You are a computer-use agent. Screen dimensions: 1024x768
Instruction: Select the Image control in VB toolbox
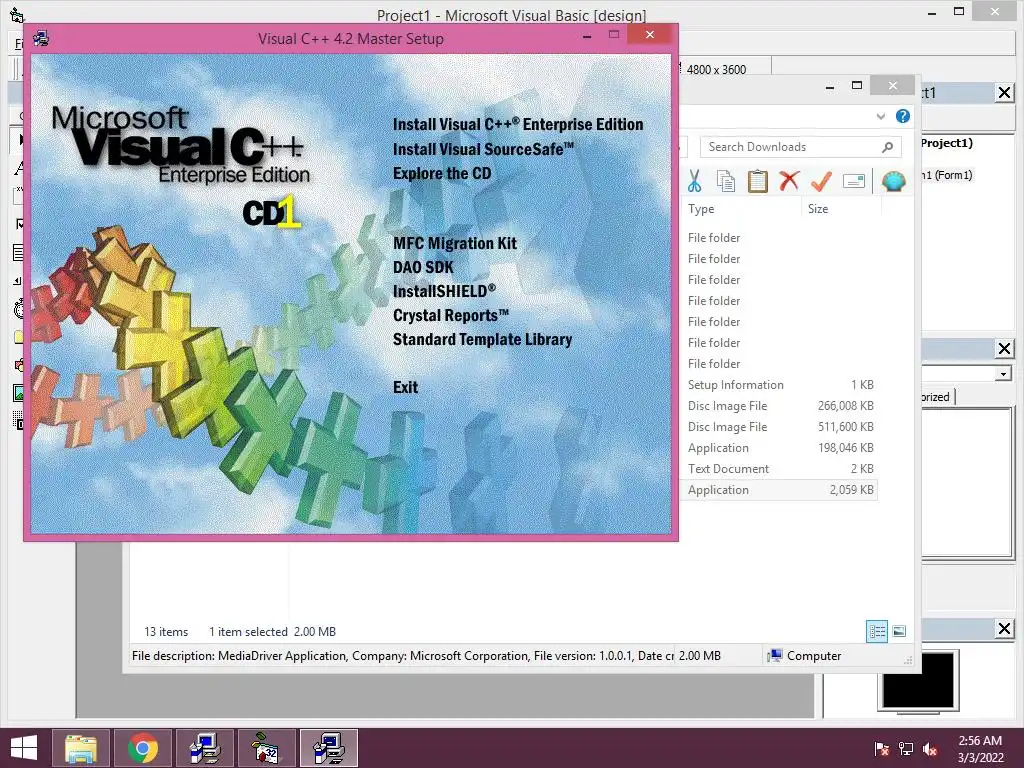(19, 392)
